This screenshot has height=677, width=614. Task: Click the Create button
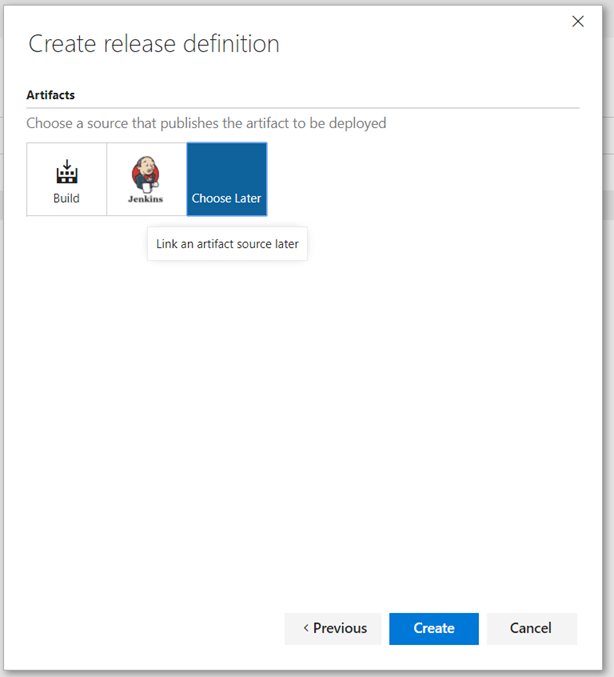[434, 629]
